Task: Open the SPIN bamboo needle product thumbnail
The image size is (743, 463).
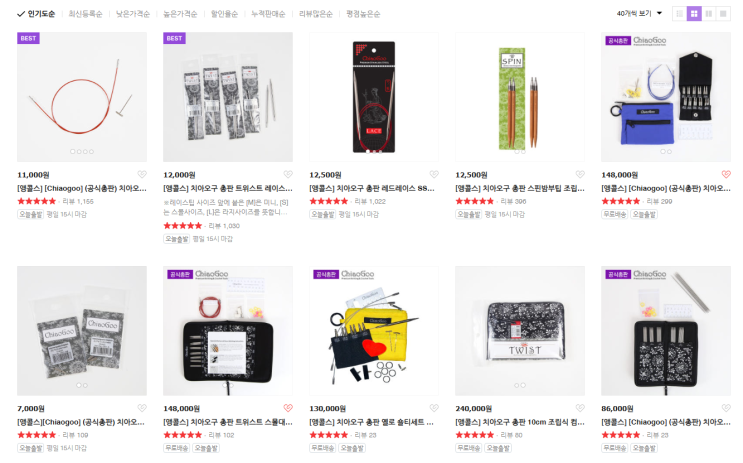Action: tap(520, 97)
